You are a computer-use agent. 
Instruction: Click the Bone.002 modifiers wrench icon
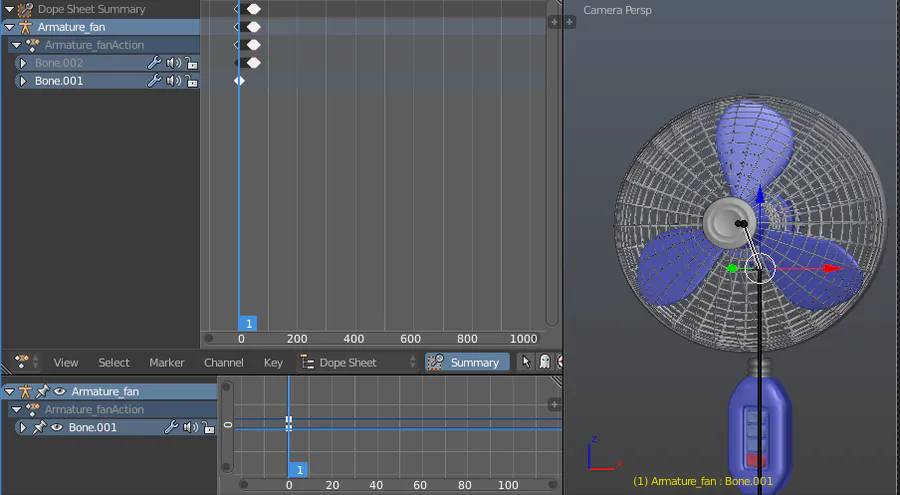coord(154,63)
